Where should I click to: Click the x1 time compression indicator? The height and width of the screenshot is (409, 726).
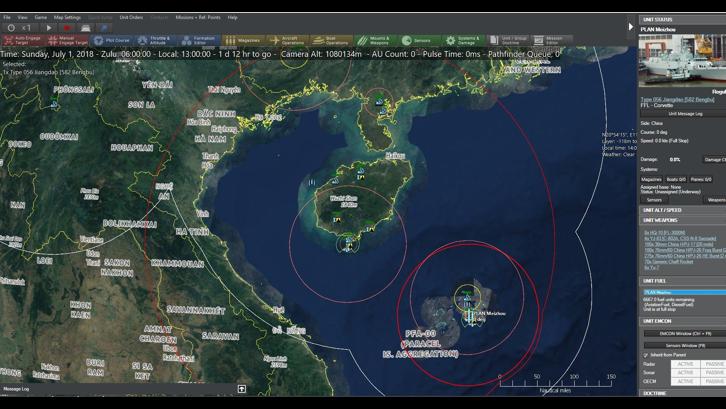tap(26, 28)
